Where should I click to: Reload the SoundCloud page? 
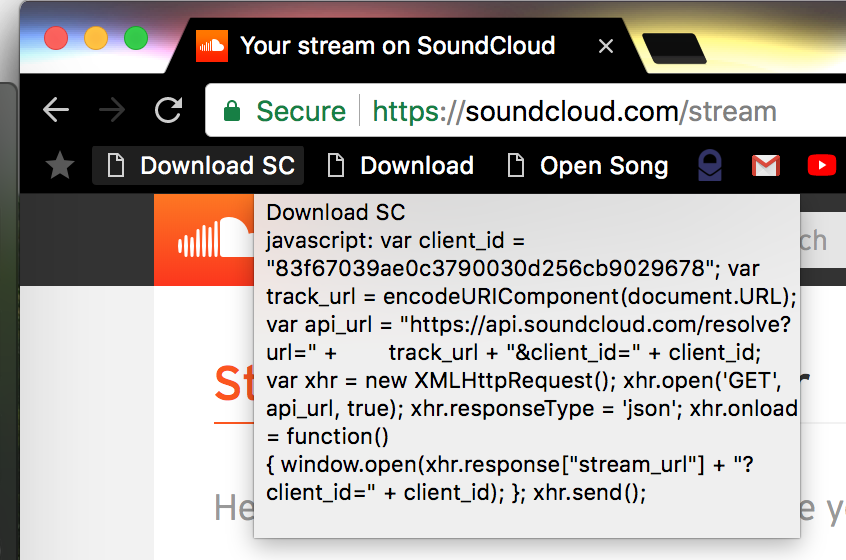(x=168, y=110)
